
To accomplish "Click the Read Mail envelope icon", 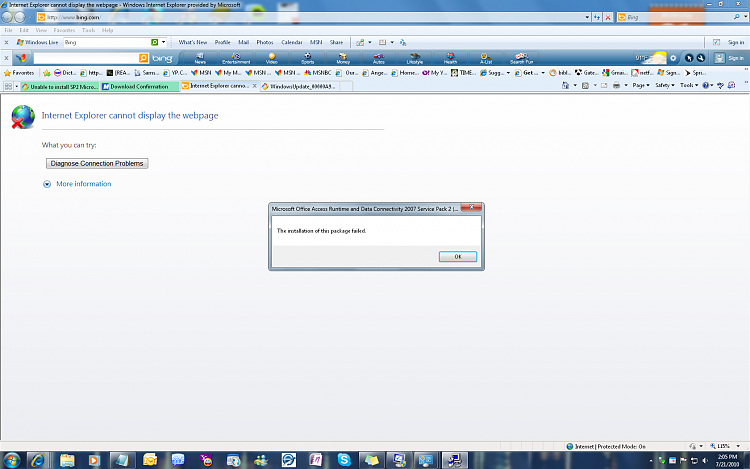I will tap(604, 85).
